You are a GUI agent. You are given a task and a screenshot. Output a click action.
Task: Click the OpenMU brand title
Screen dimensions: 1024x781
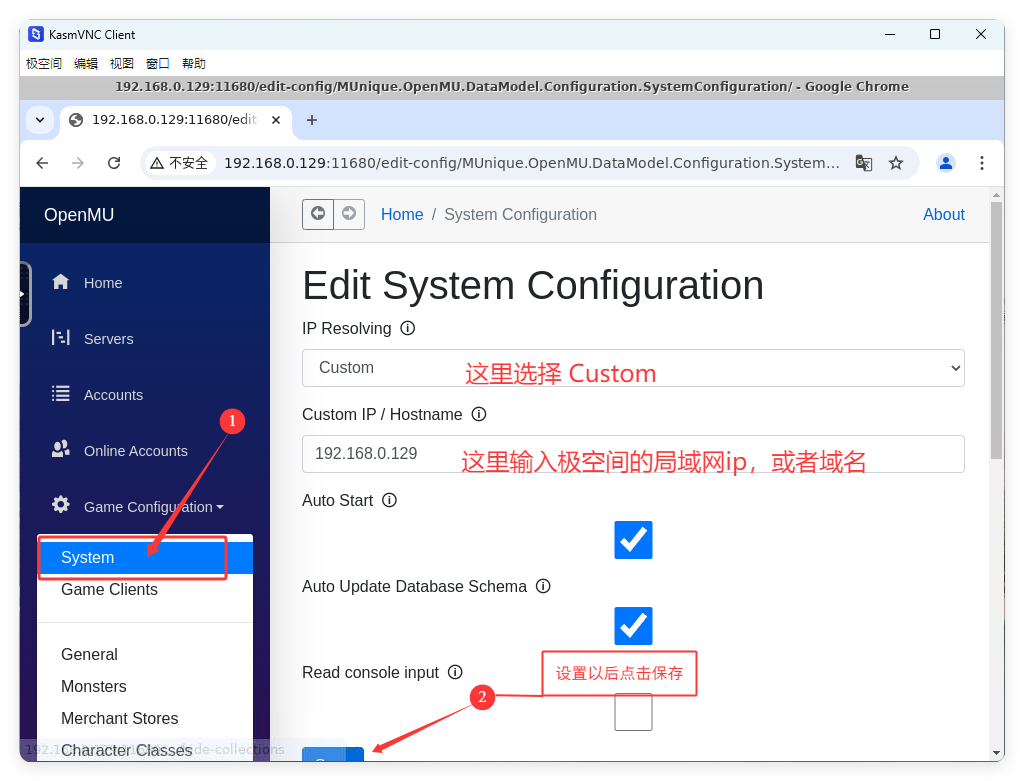[x=79, y=215]
